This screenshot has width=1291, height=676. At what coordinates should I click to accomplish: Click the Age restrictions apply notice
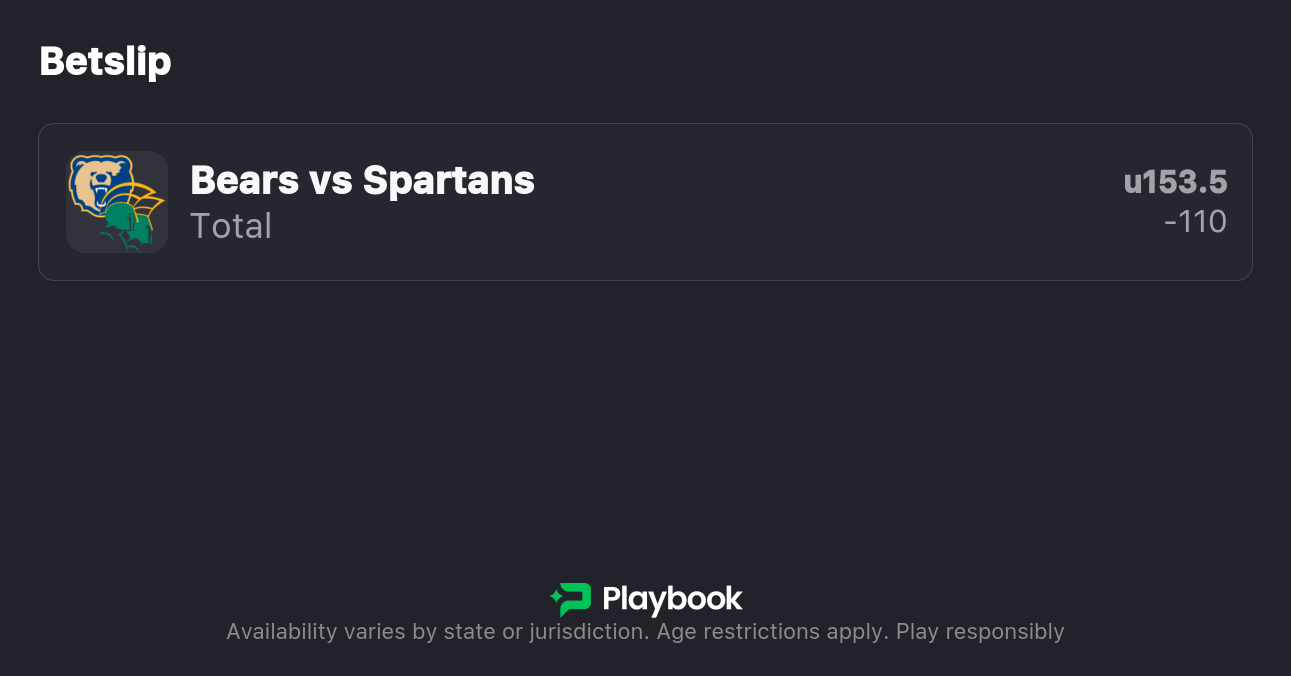(x=772, y=632)
